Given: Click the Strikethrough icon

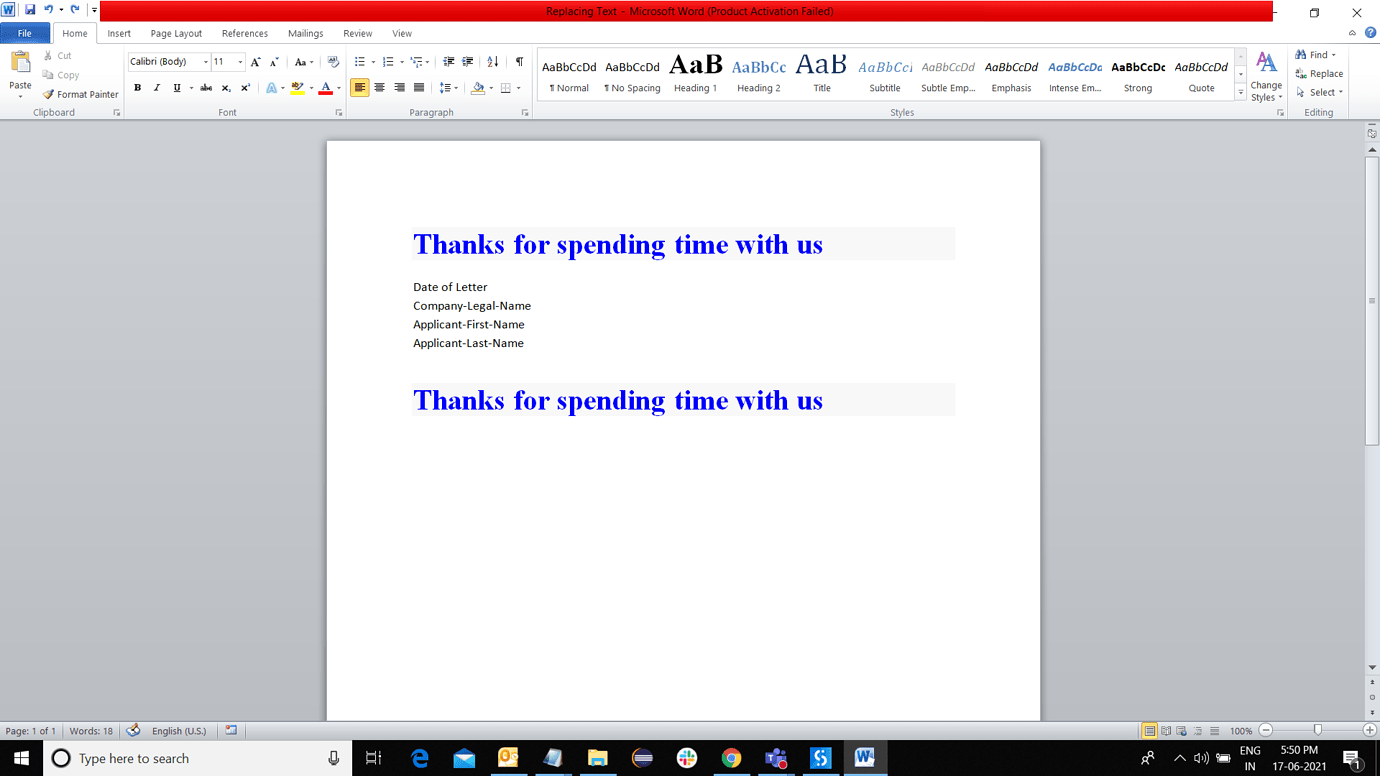Looking at the screenshot, I should pos(205,88).
